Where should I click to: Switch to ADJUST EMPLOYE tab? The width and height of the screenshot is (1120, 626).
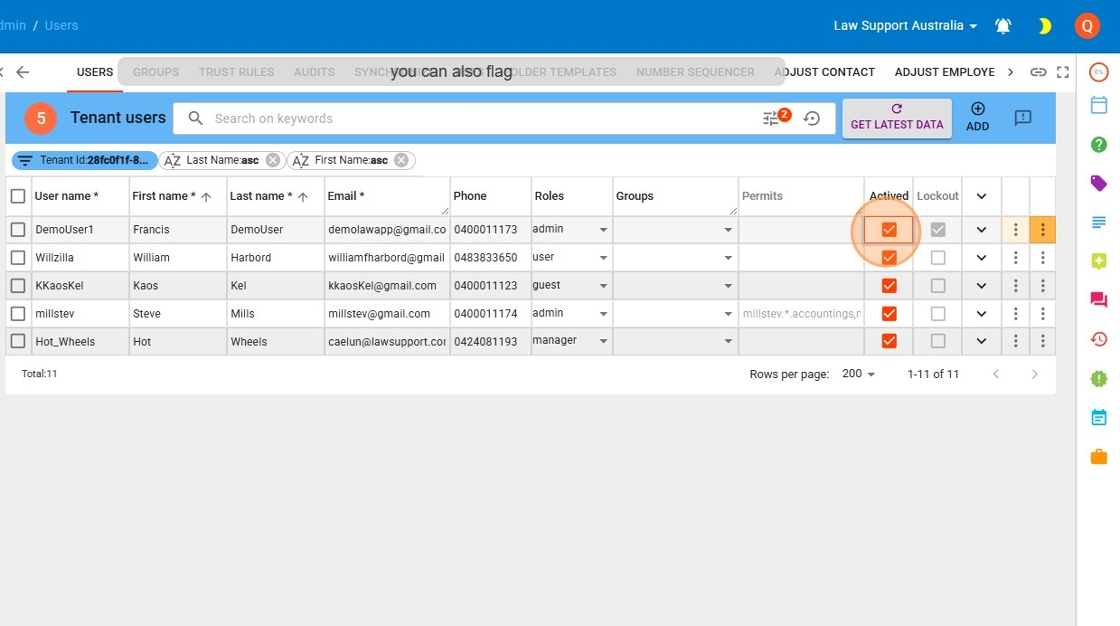[x=944, y=72]
